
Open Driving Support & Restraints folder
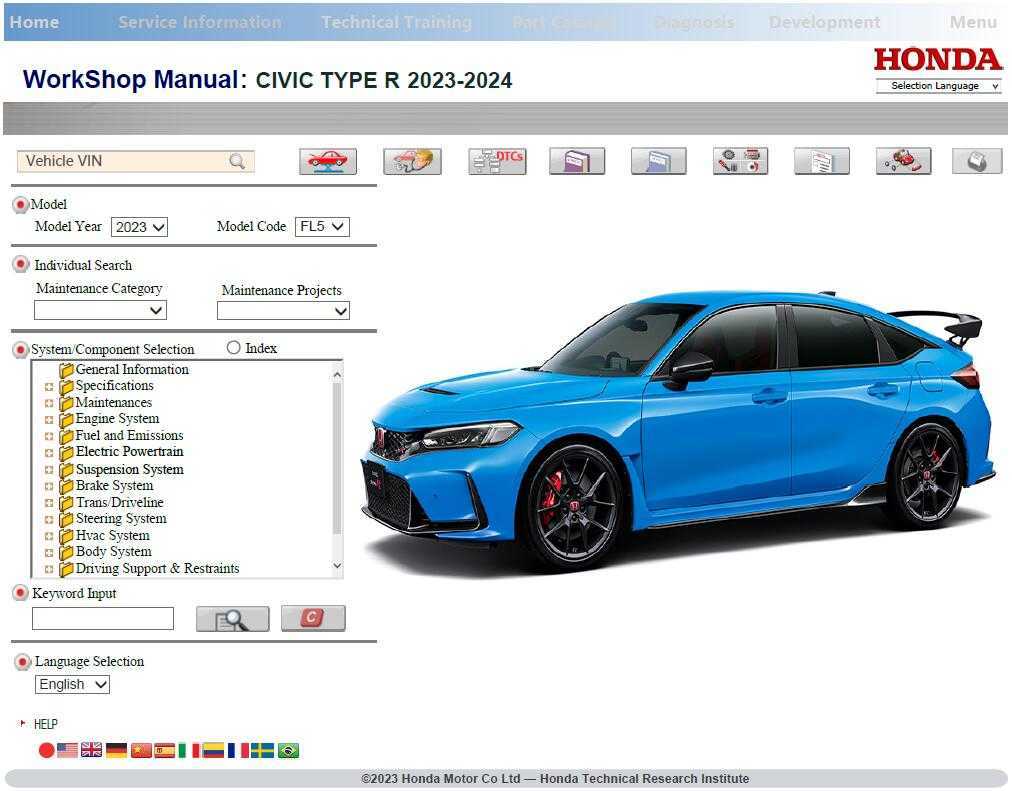pos(149,568)
